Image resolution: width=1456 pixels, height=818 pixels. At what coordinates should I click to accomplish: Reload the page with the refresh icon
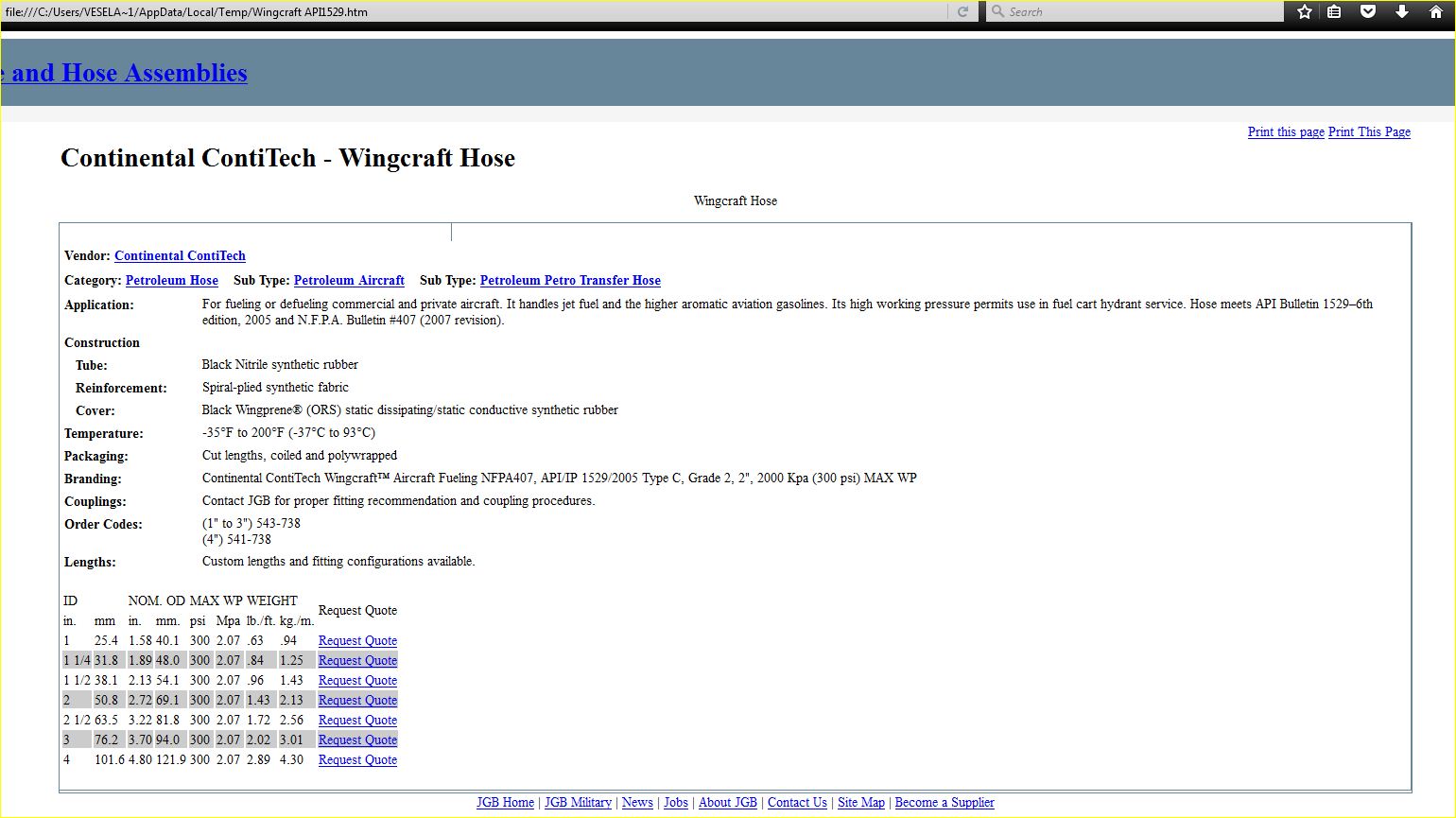[962, 11]
